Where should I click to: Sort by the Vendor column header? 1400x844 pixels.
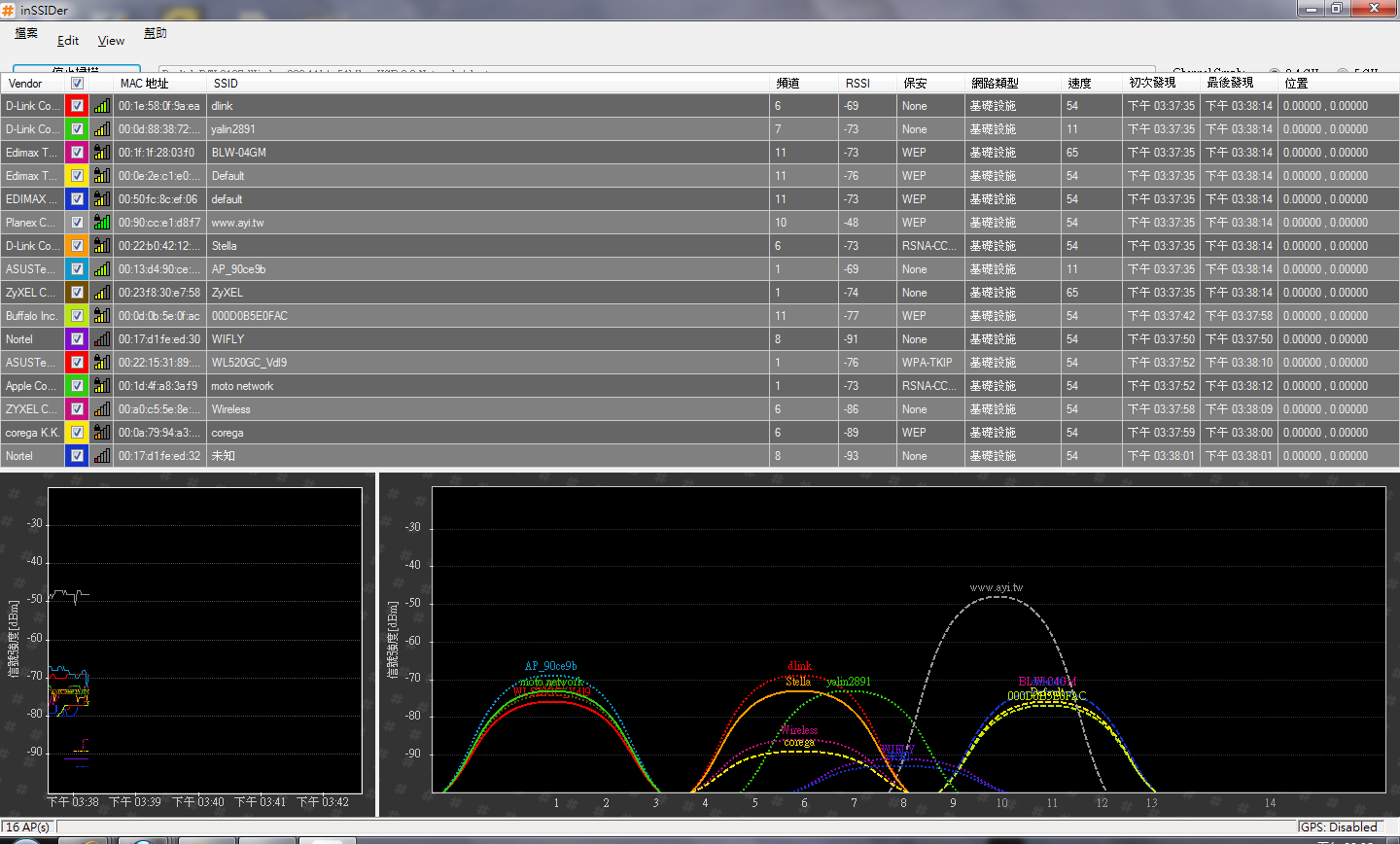(33, 84)
